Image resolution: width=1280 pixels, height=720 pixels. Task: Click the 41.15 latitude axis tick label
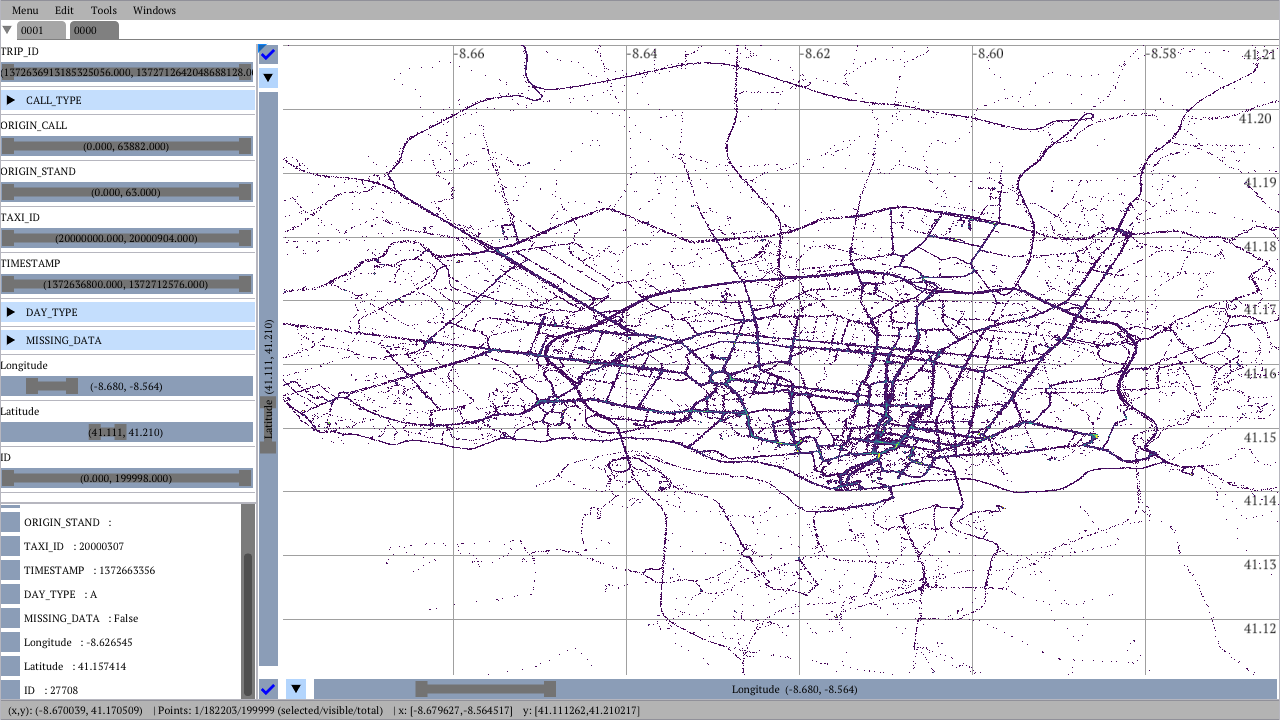[1259, 437]
